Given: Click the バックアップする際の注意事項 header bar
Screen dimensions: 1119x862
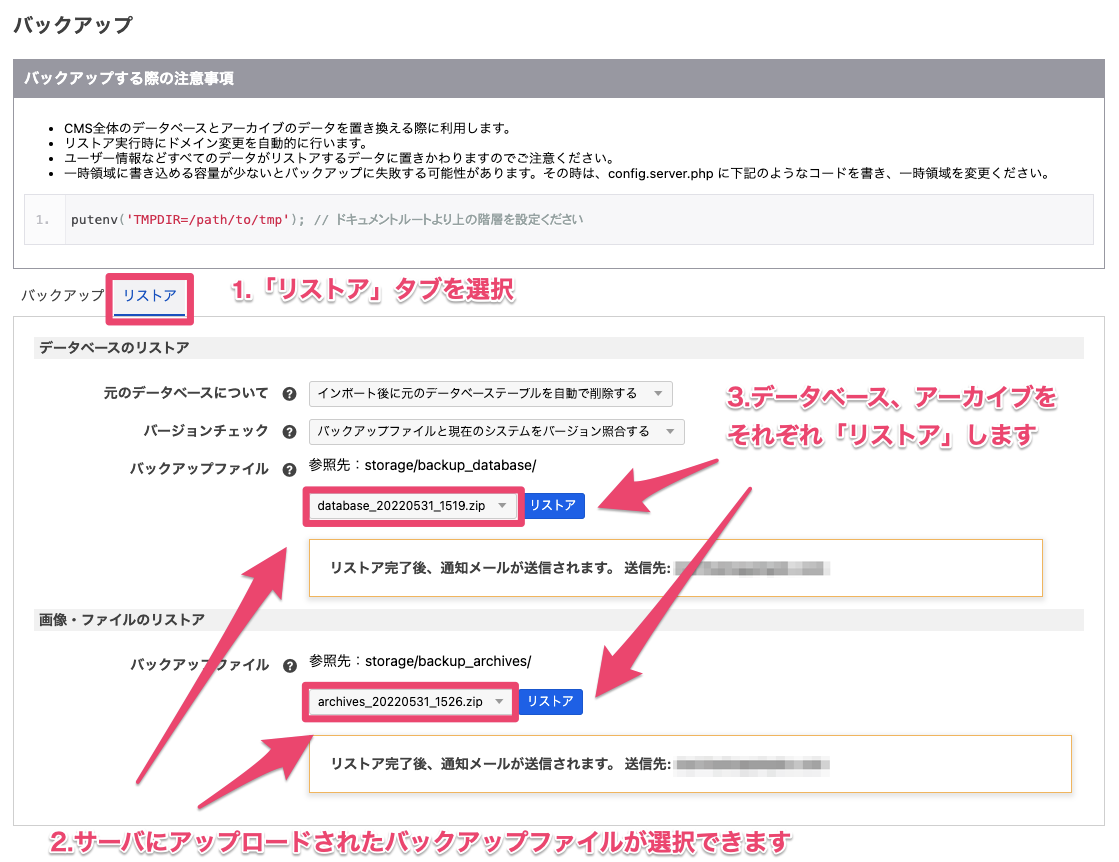Looking at the screenshot, I should point(558,79).
